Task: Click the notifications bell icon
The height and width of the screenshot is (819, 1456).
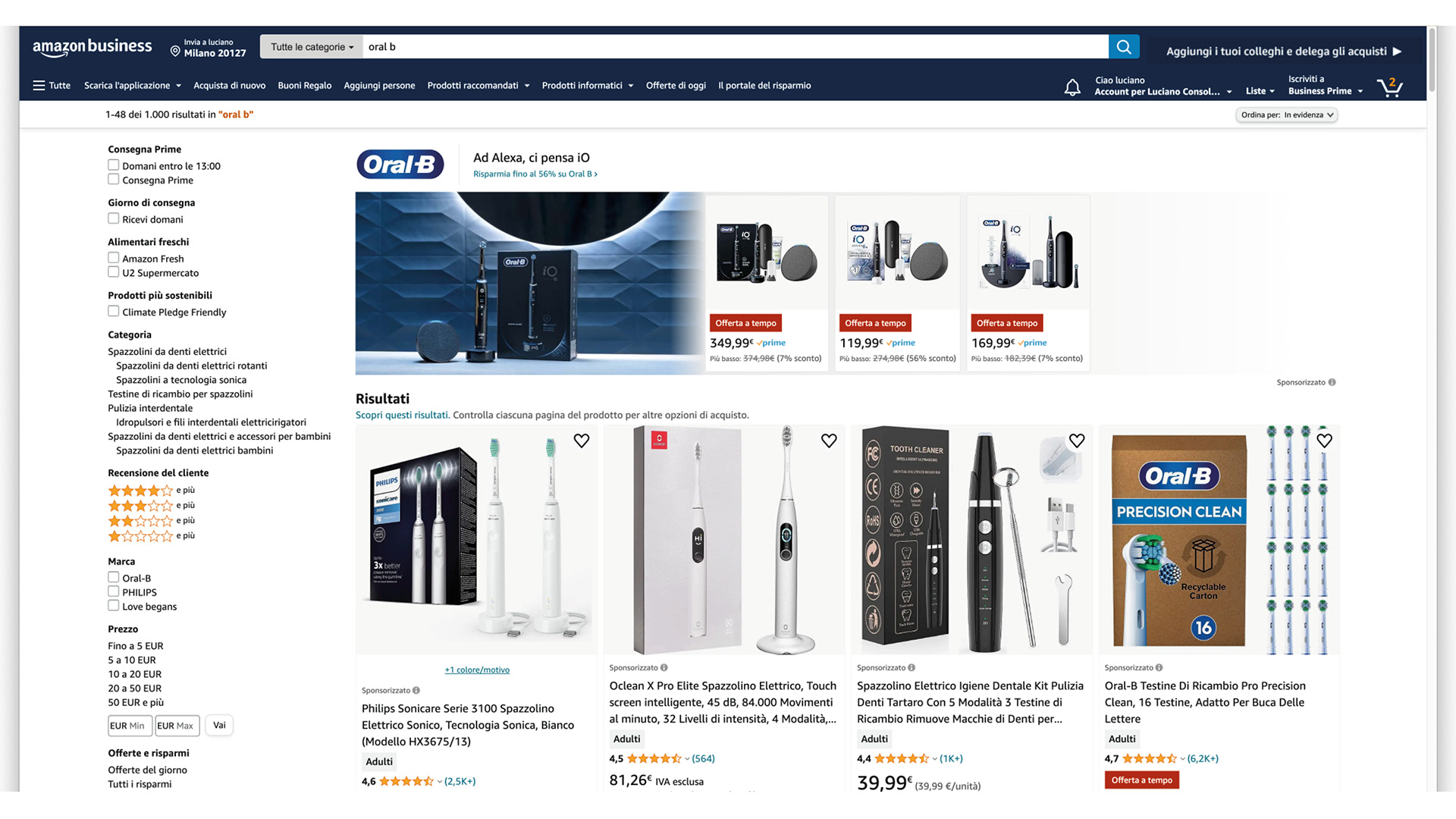Action: click(x=1072, y=87)
